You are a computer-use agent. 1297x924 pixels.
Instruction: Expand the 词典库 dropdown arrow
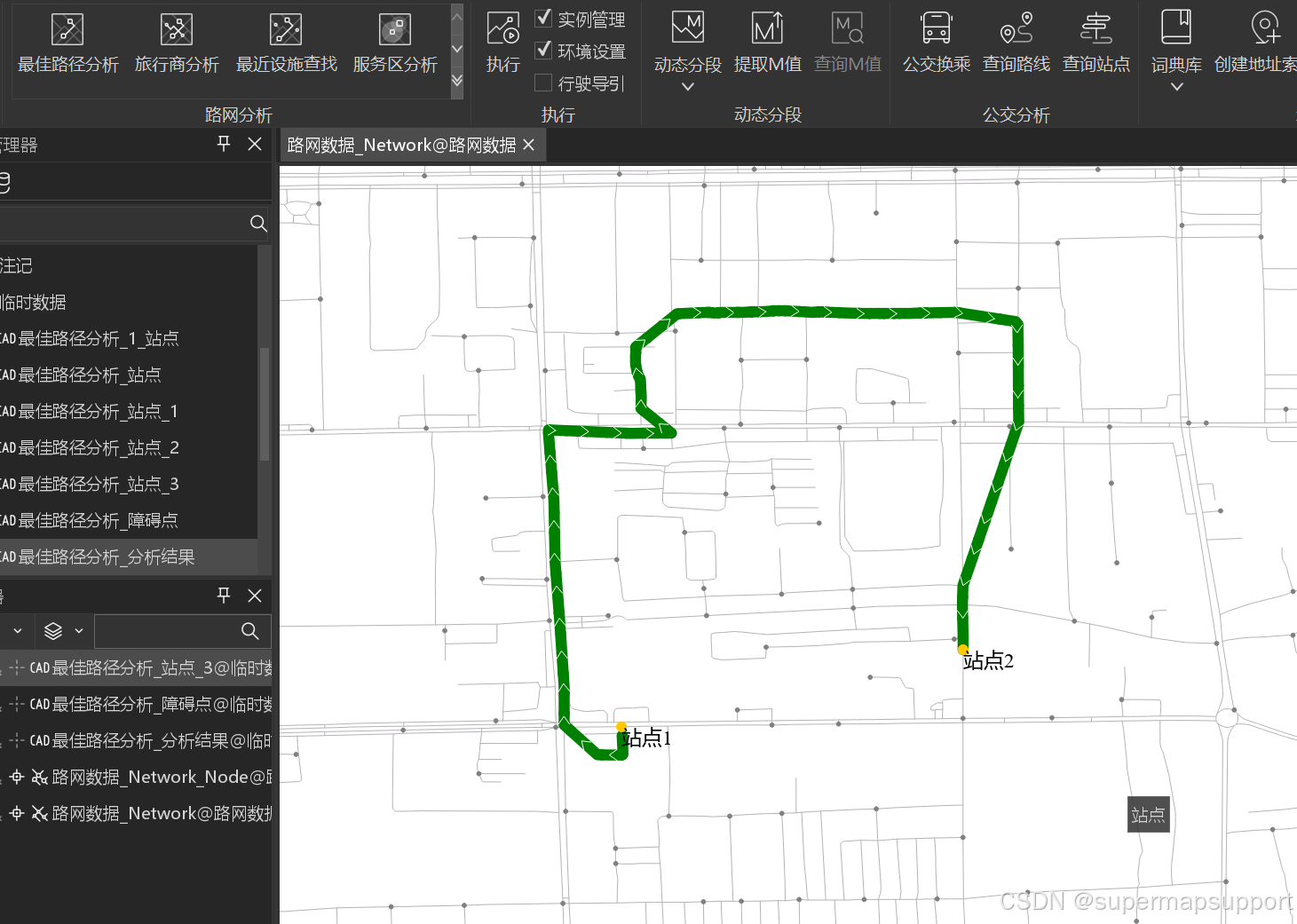point(1177,87)
